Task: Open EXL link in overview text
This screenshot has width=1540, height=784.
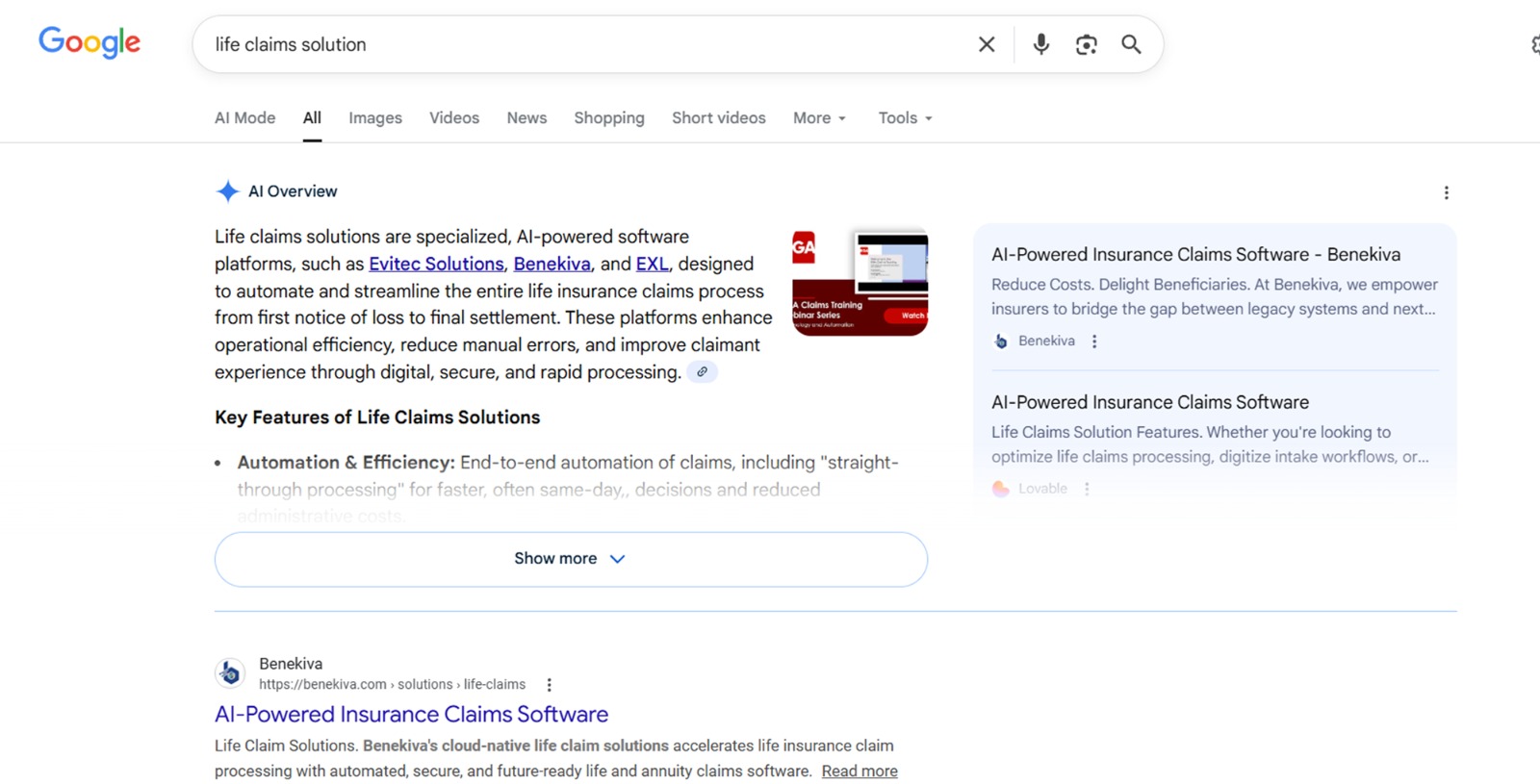Action: (652, 264)
